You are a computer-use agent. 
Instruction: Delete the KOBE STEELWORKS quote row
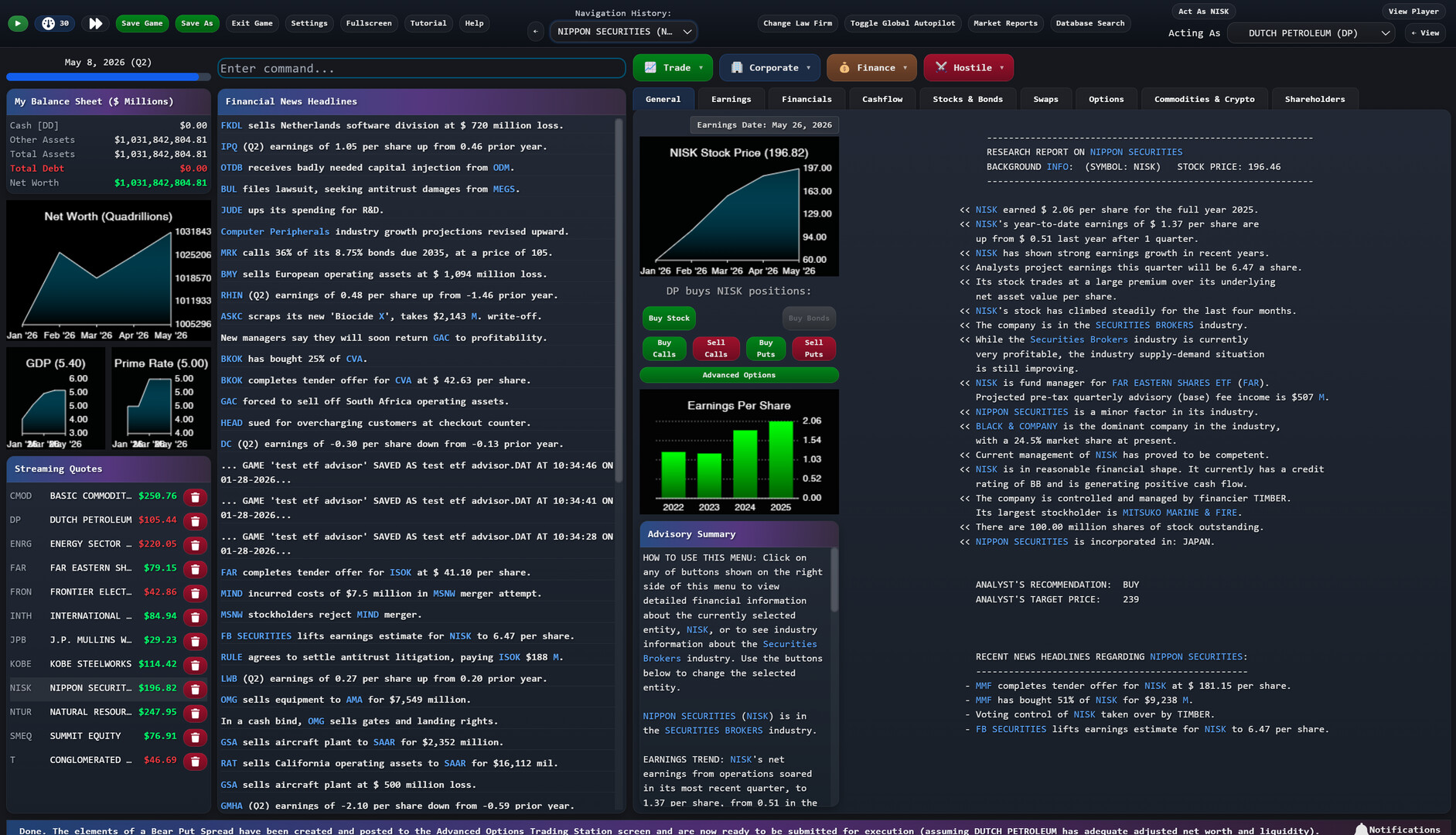tap(195, 665)
